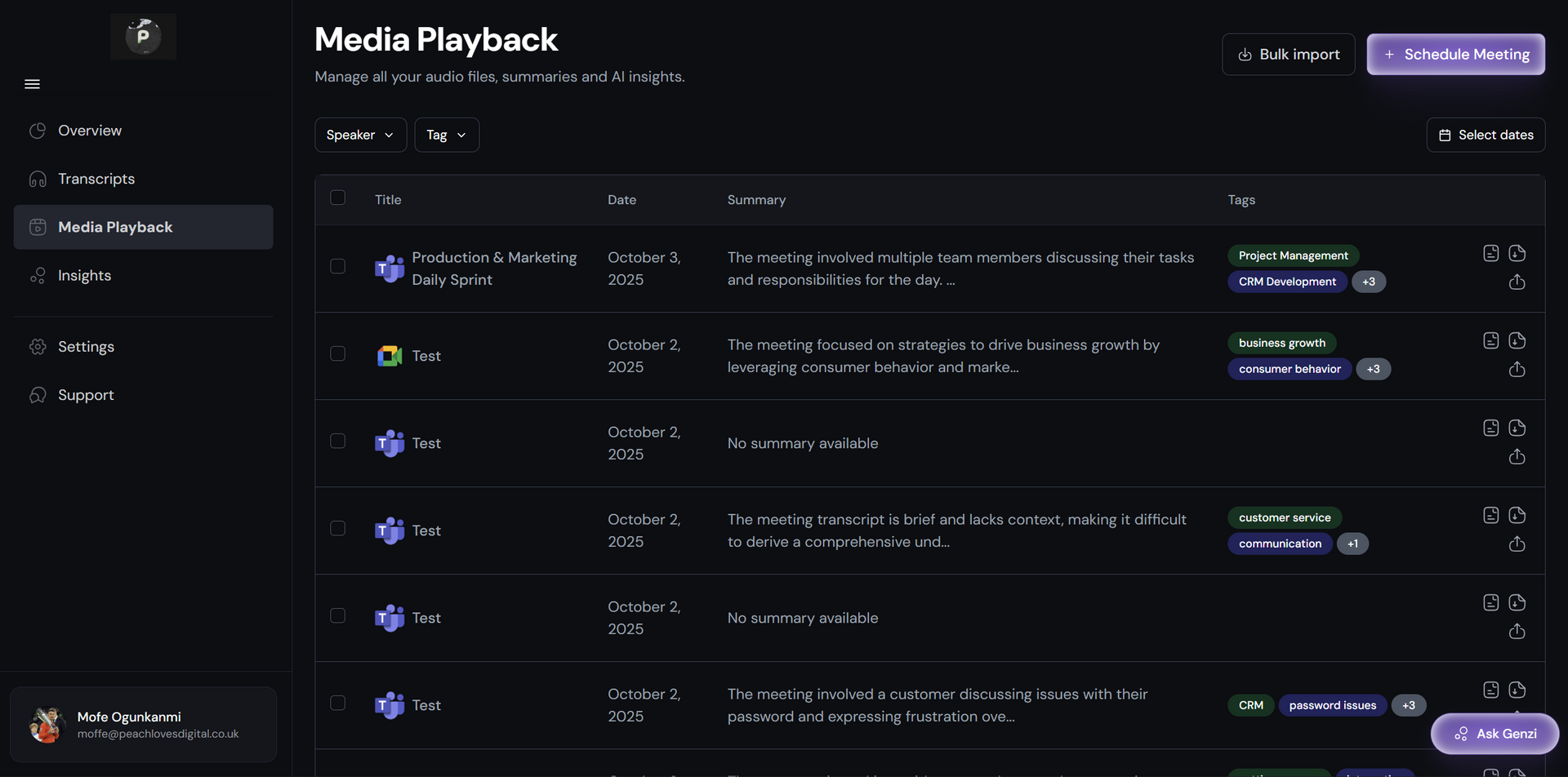The height and width of the screenshot is (777, 1568).
Task: Click the Ask Genzi assistant icon
Action: tap(1461, 734)
